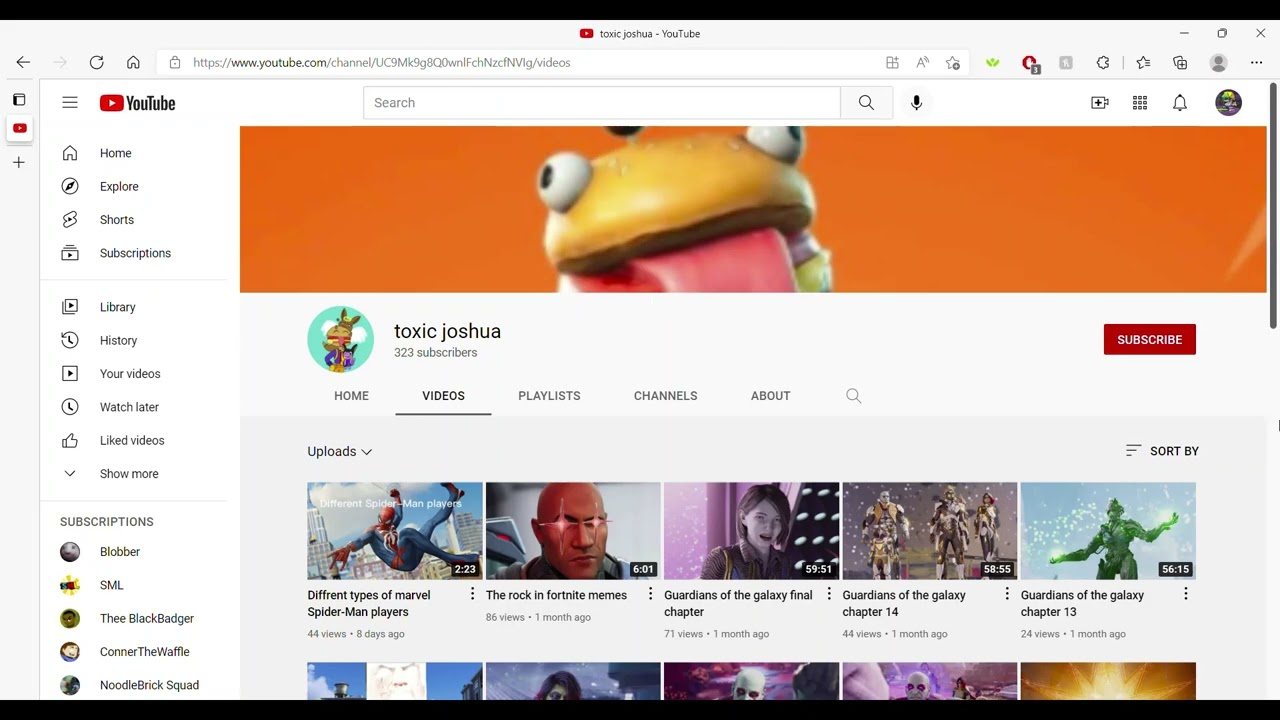
Task: Open browser settings ellipsis menu
Action: (x=1256, y=62)
